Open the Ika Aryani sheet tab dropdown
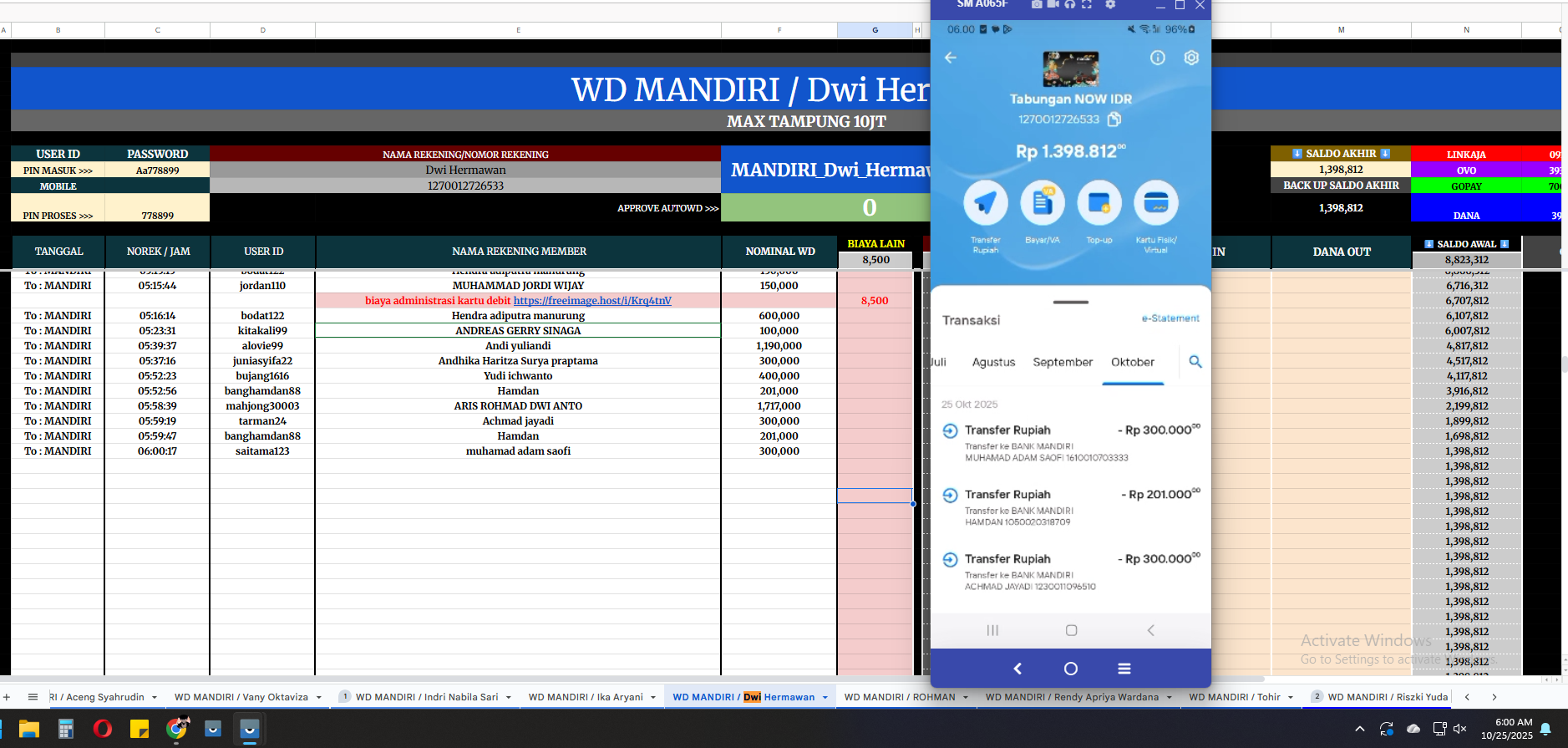 tap(653, 697)
